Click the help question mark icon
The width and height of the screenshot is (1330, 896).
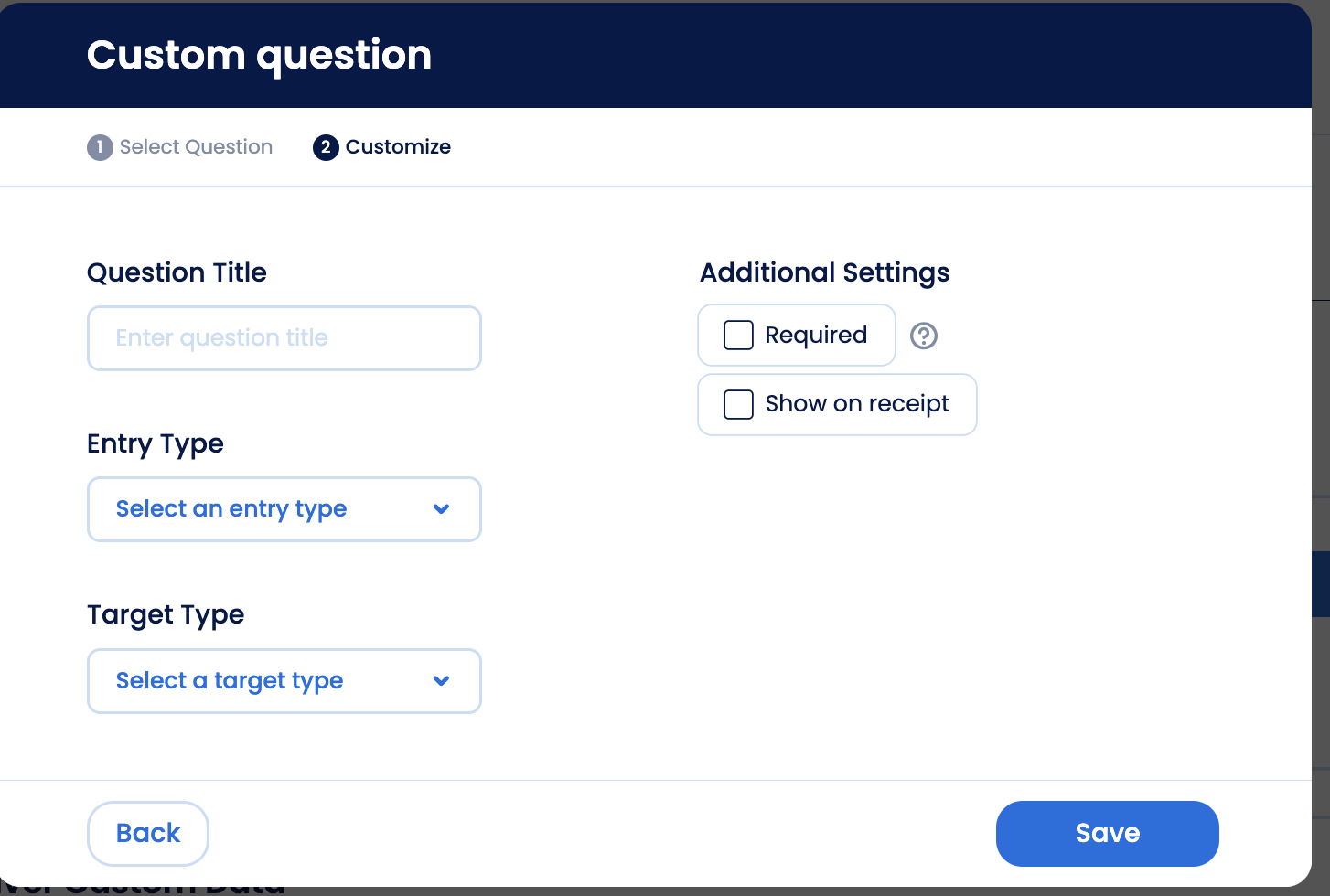(x=924, y=336)
